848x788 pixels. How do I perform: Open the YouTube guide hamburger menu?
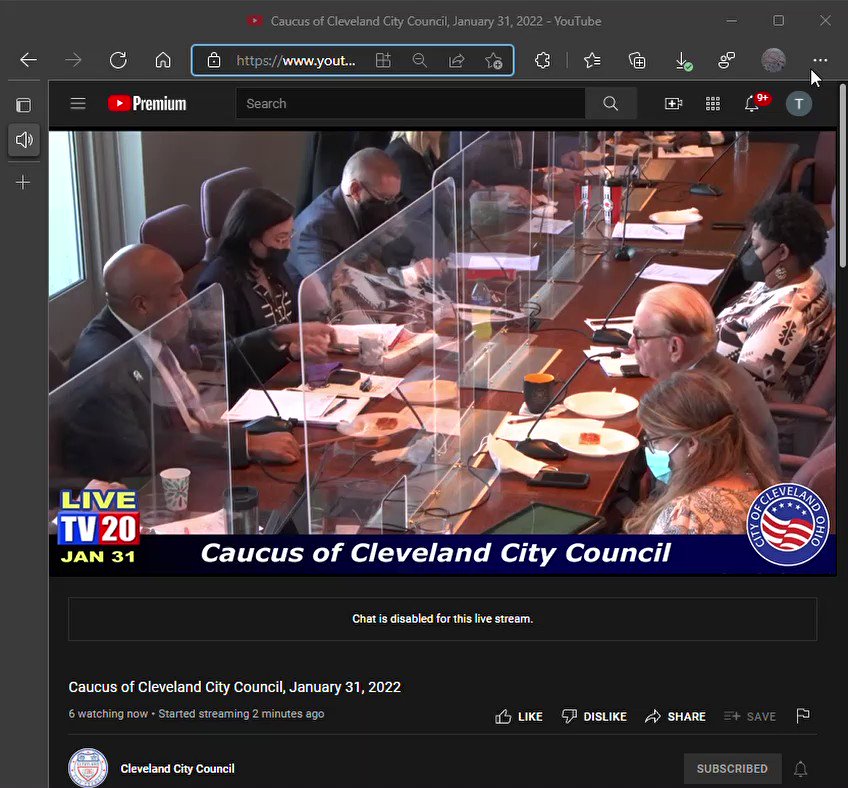pyautogui.click(x=78, y=103)
